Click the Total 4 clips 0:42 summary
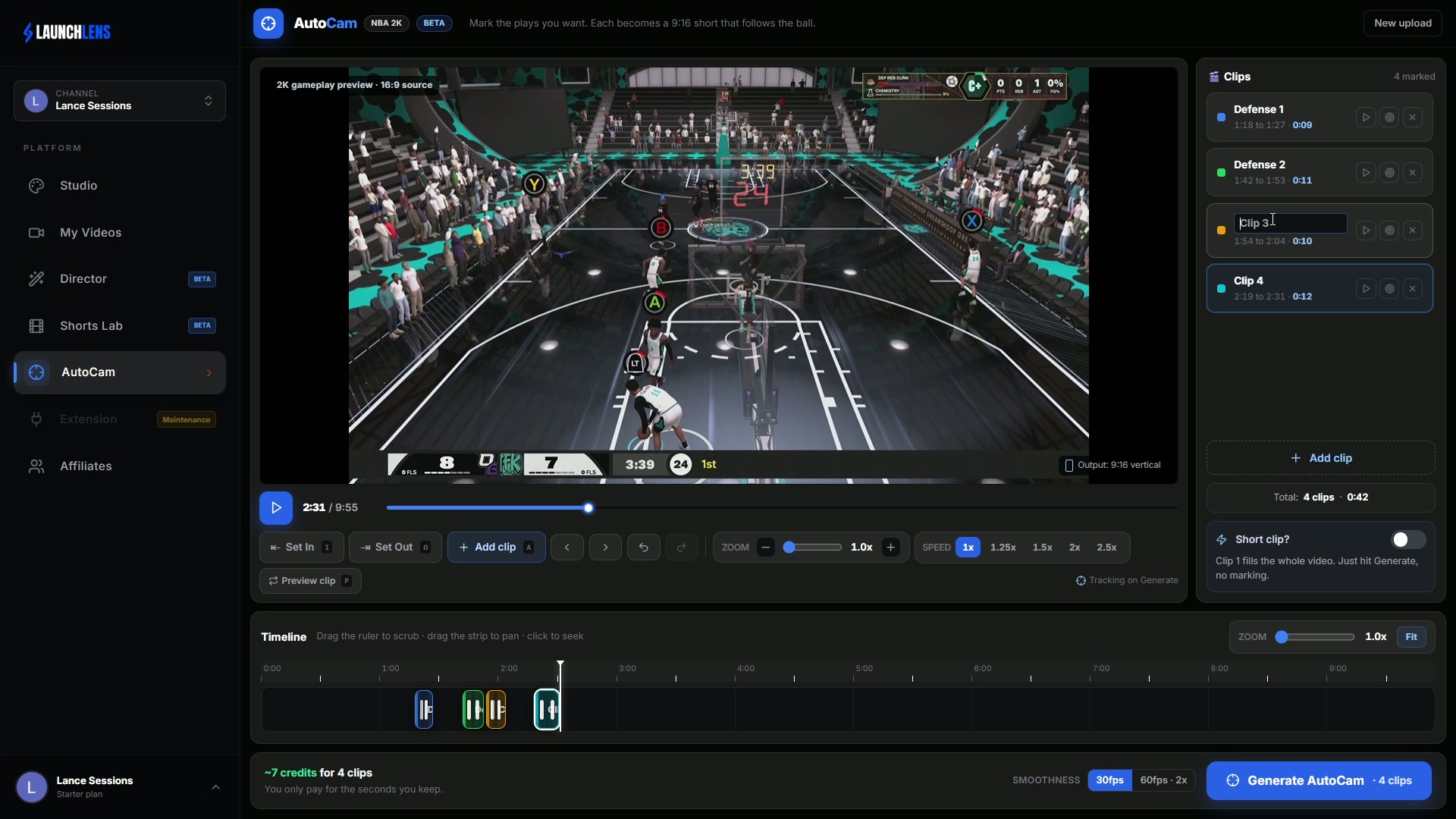This screenshot has height=819, width=1456. click(x=1320, y=498)
